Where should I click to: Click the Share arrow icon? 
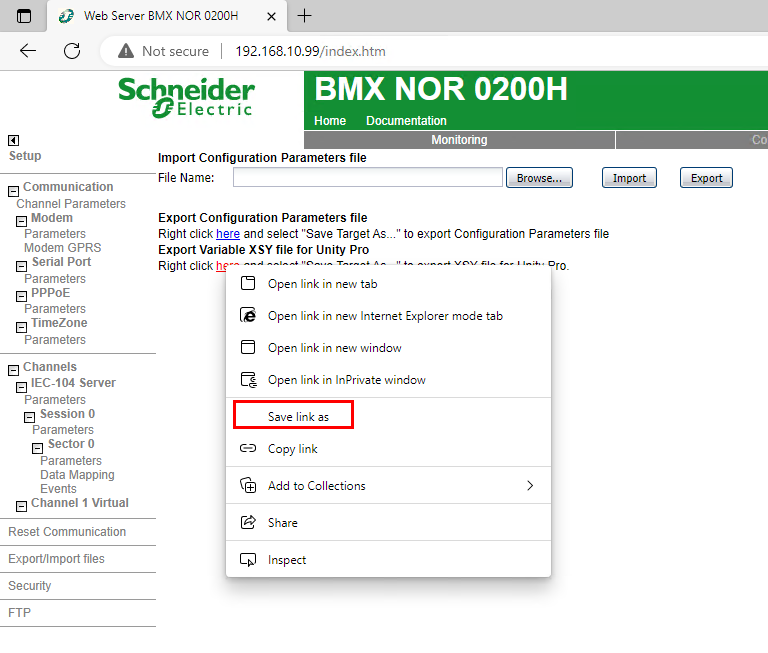click(248, 522)
